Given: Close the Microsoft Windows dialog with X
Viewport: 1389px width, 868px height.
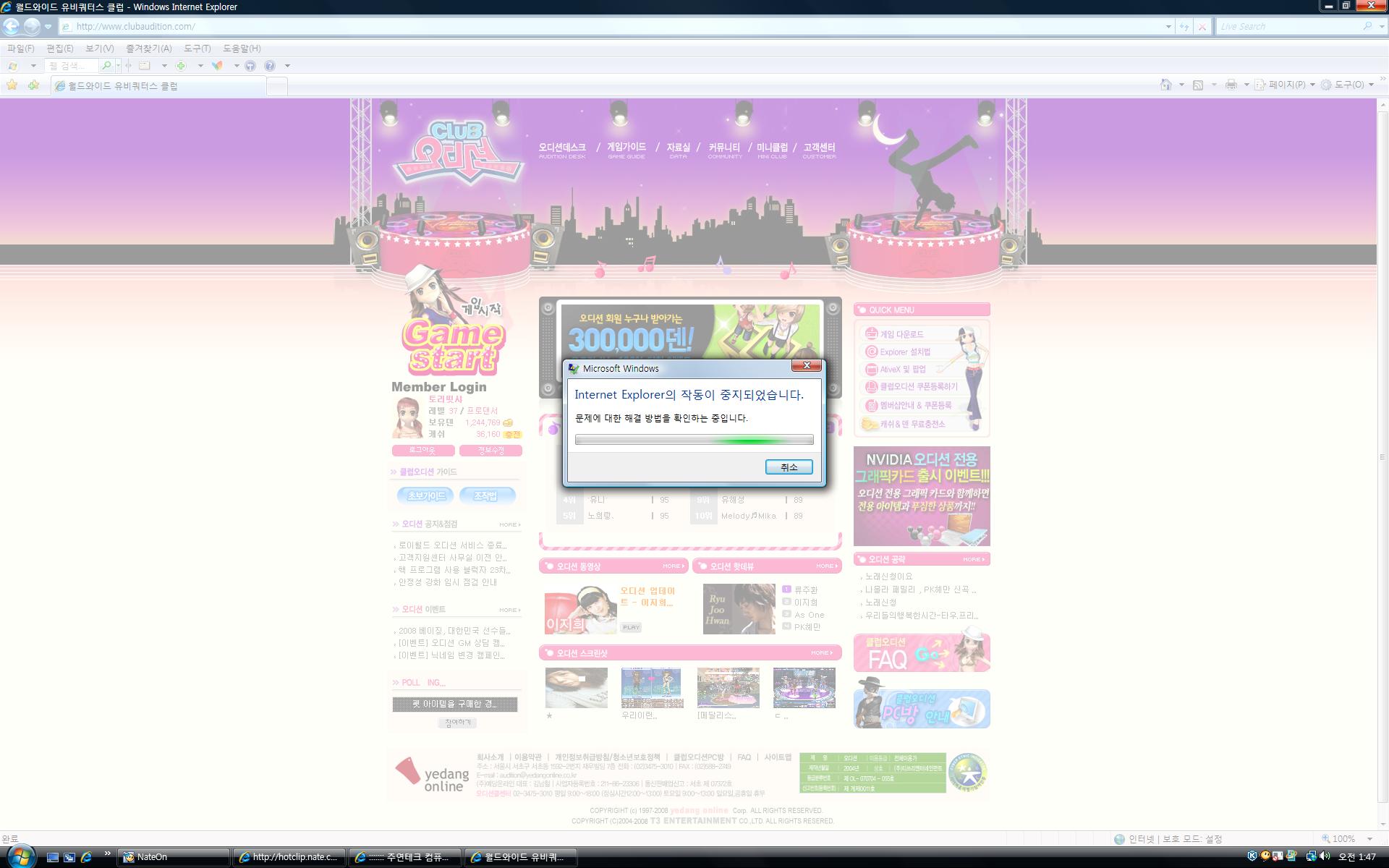Looking at the screenshot, I should click(x=807, y=365).
